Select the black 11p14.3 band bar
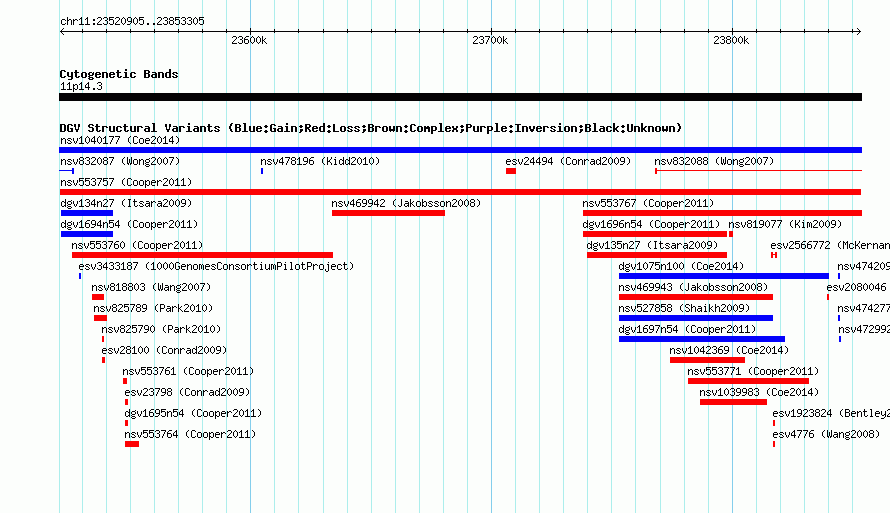Screen dimensions: 890x513 tap(460, 97)
